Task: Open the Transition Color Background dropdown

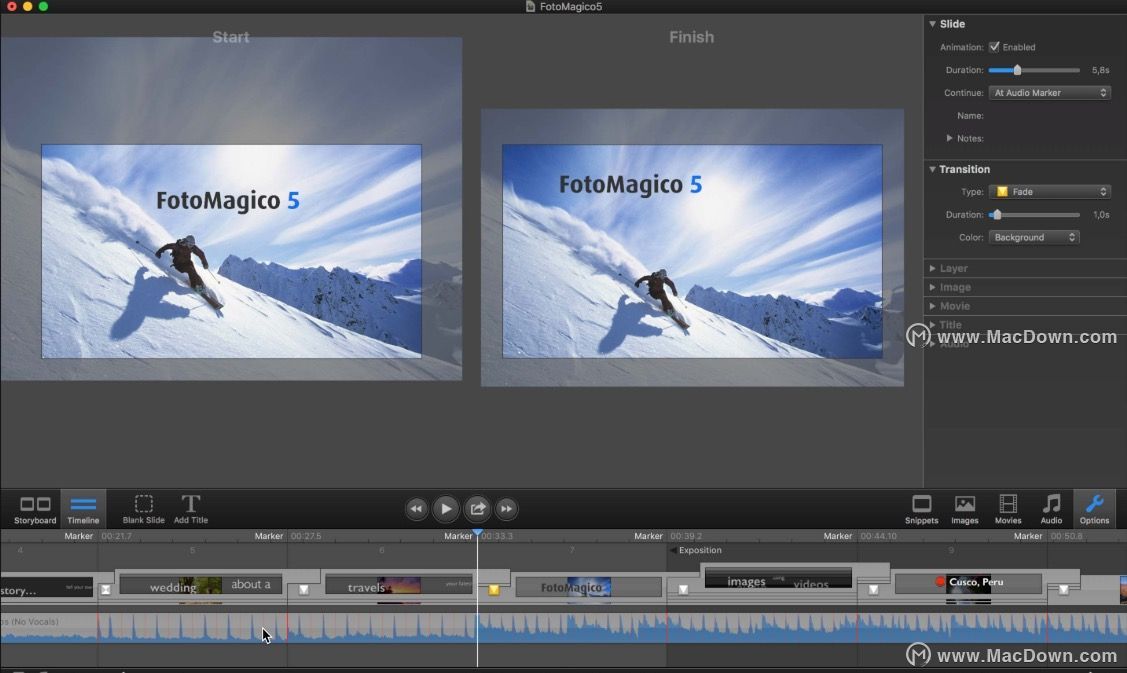Action: click(x=1034, y=237)
